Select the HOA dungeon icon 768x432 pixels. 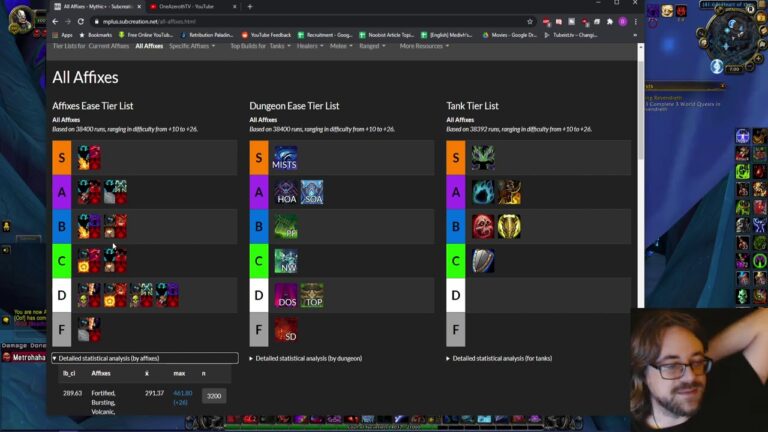[286, 192]
